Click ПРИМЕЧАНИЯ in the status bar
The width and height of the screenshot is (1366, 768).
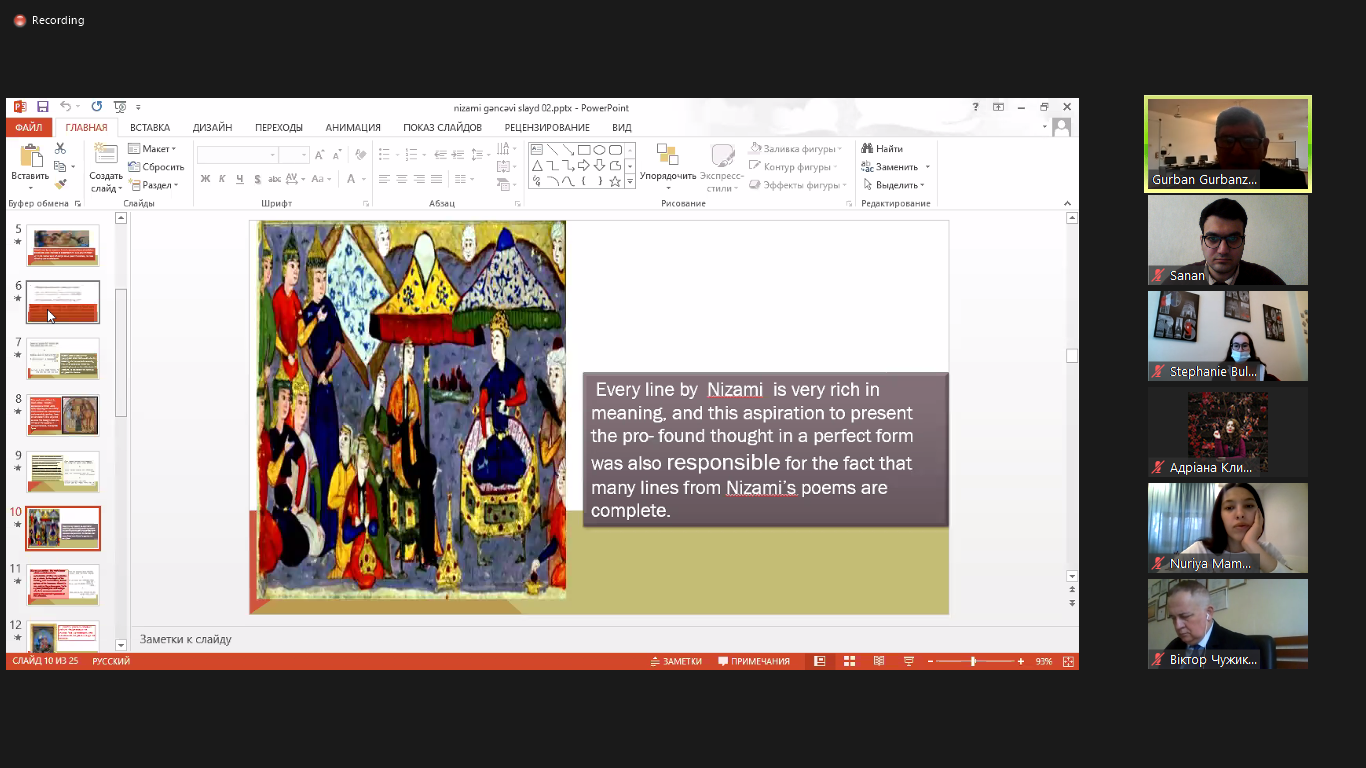[754, 661]
